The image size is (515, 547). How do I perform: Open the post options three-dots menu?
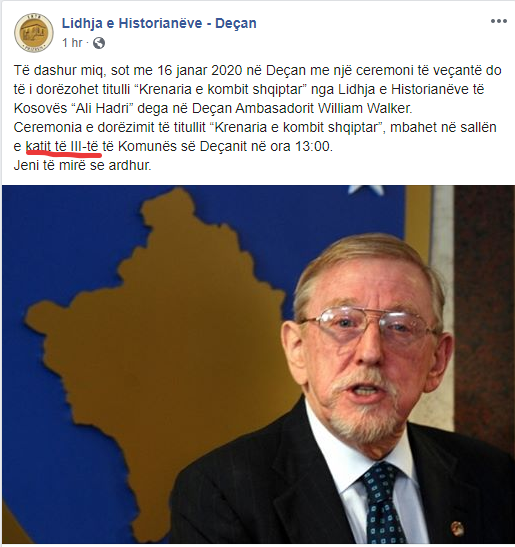[499, 21]
